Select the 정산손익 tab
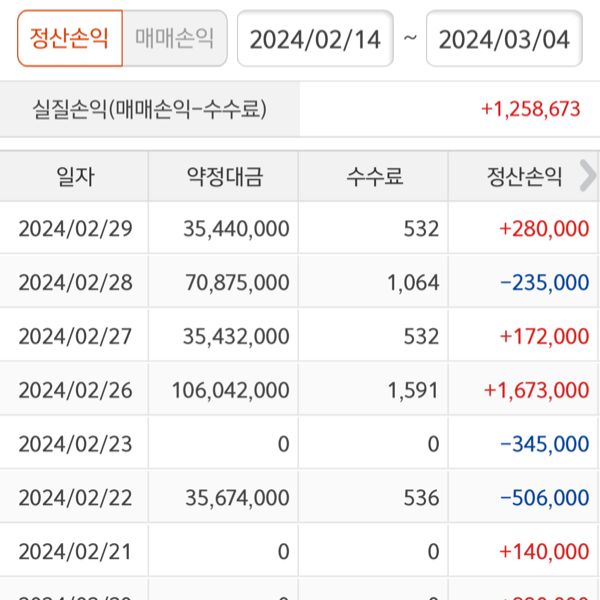 point(70,39)
